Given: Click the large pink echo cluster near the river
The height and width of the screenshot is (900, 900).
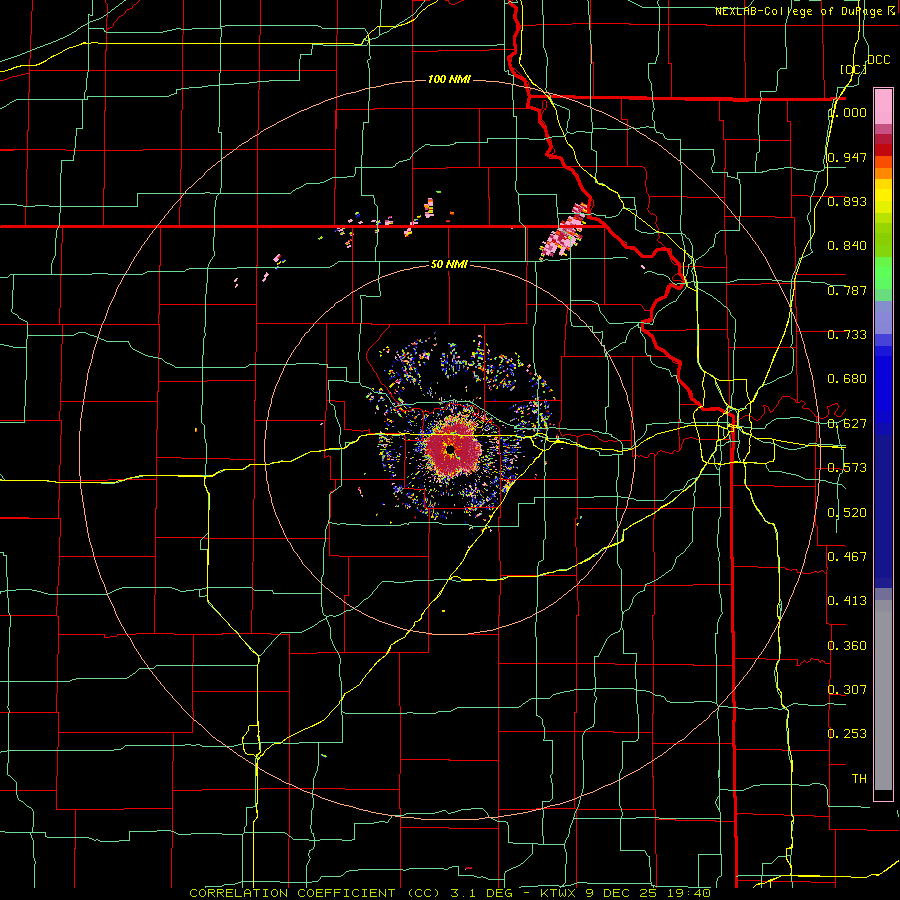Looking at the screenshot, I should tap(565, 230).
